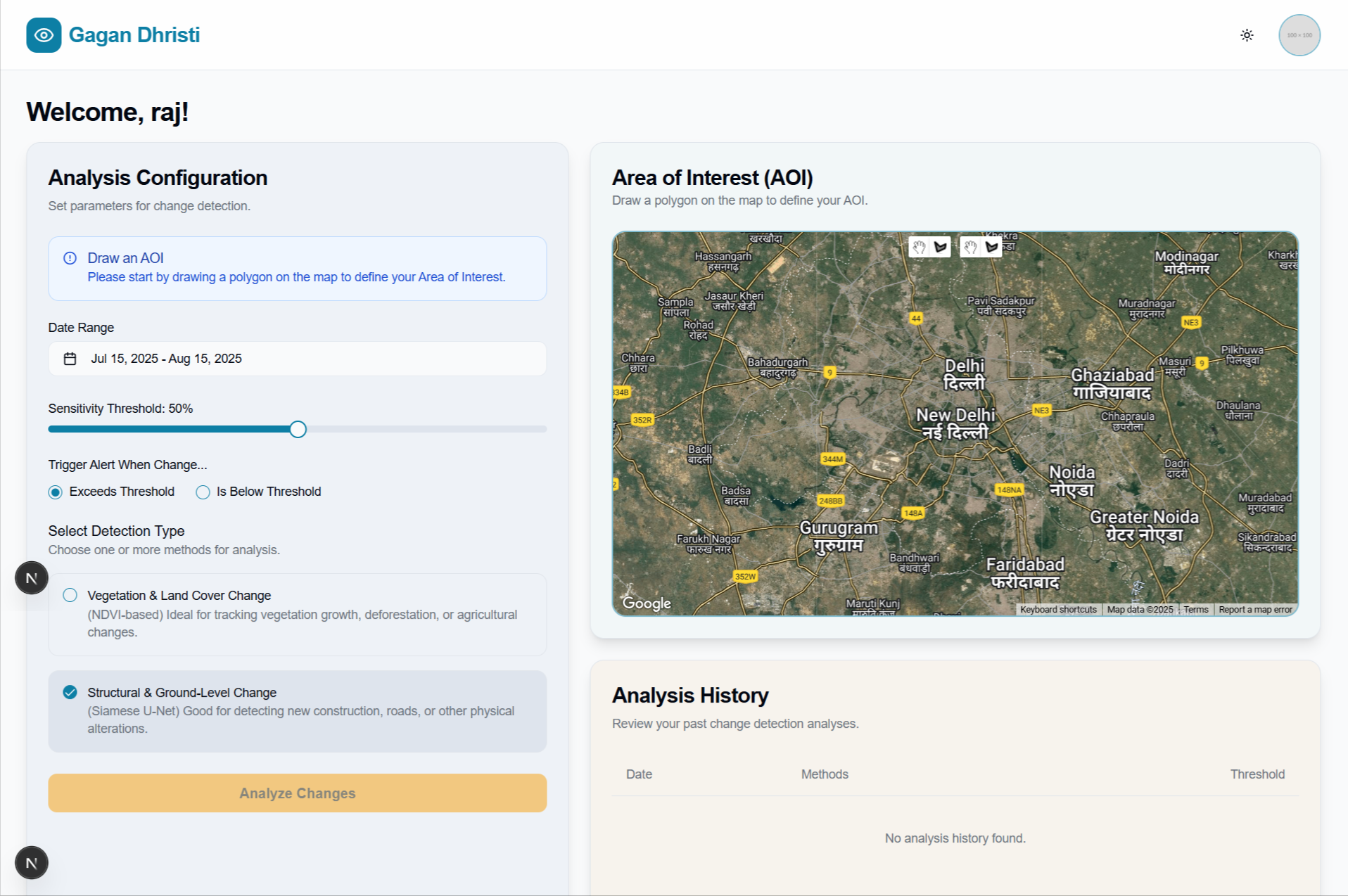The image size is (1348, 896).
Task: Click the Gagan Dhristi title text
Action: [134, 35]
